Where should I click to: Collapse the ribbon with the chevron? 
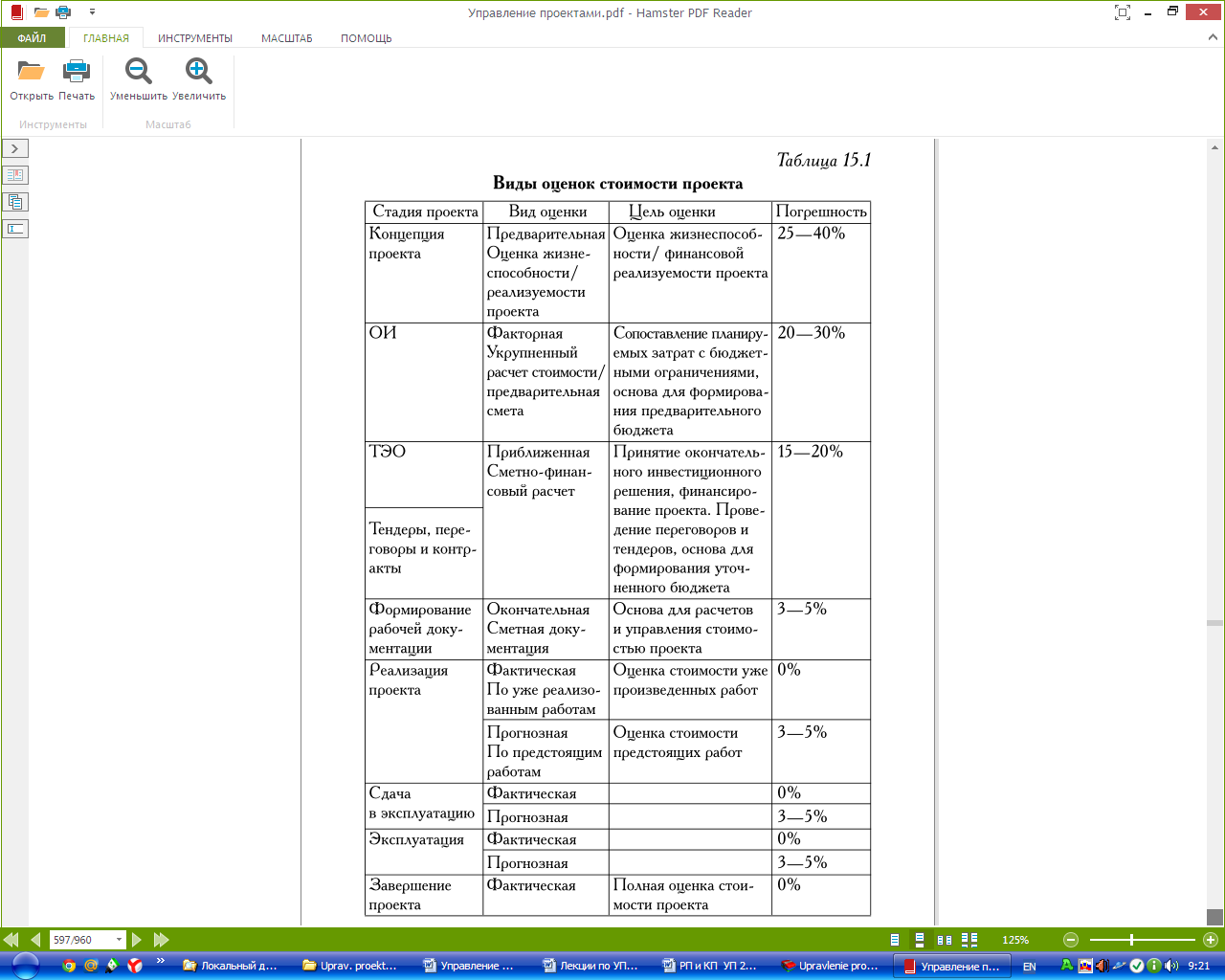[1212, 37]
